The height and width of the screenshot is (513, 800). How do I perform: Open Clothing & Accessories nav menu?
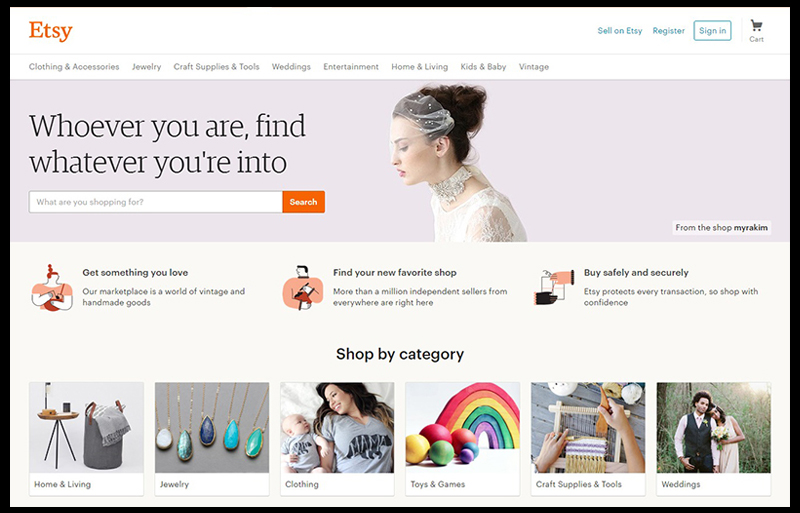pos(74,67)
